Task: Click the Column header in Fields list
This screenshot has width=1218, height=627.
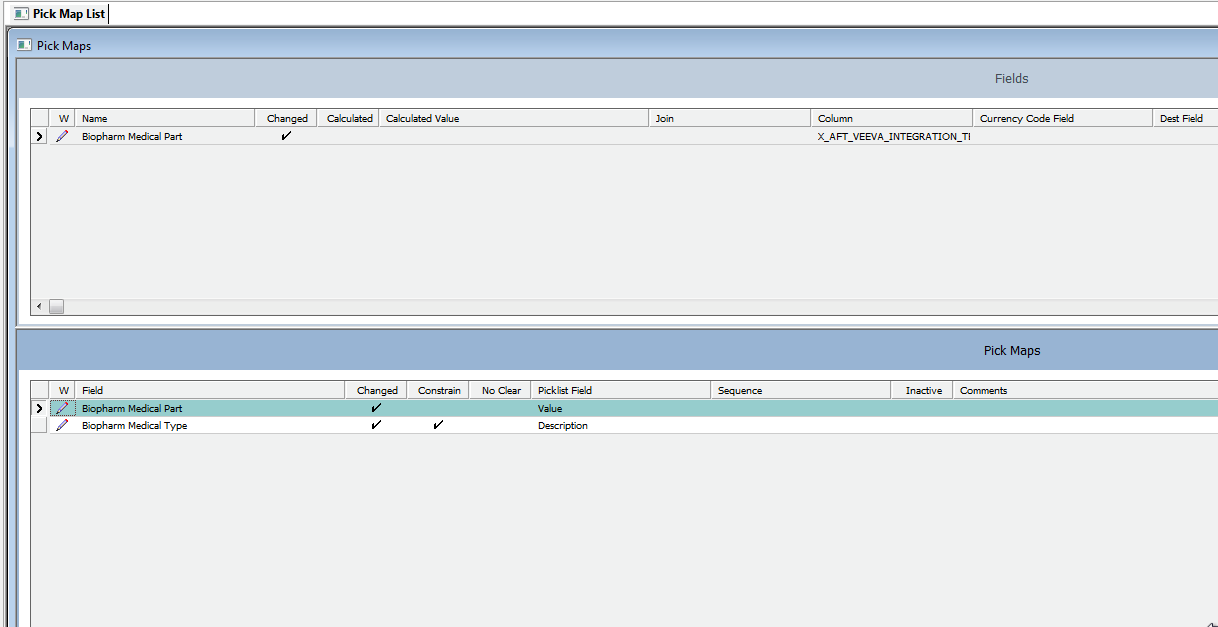Action: click(x=892, y=118)
